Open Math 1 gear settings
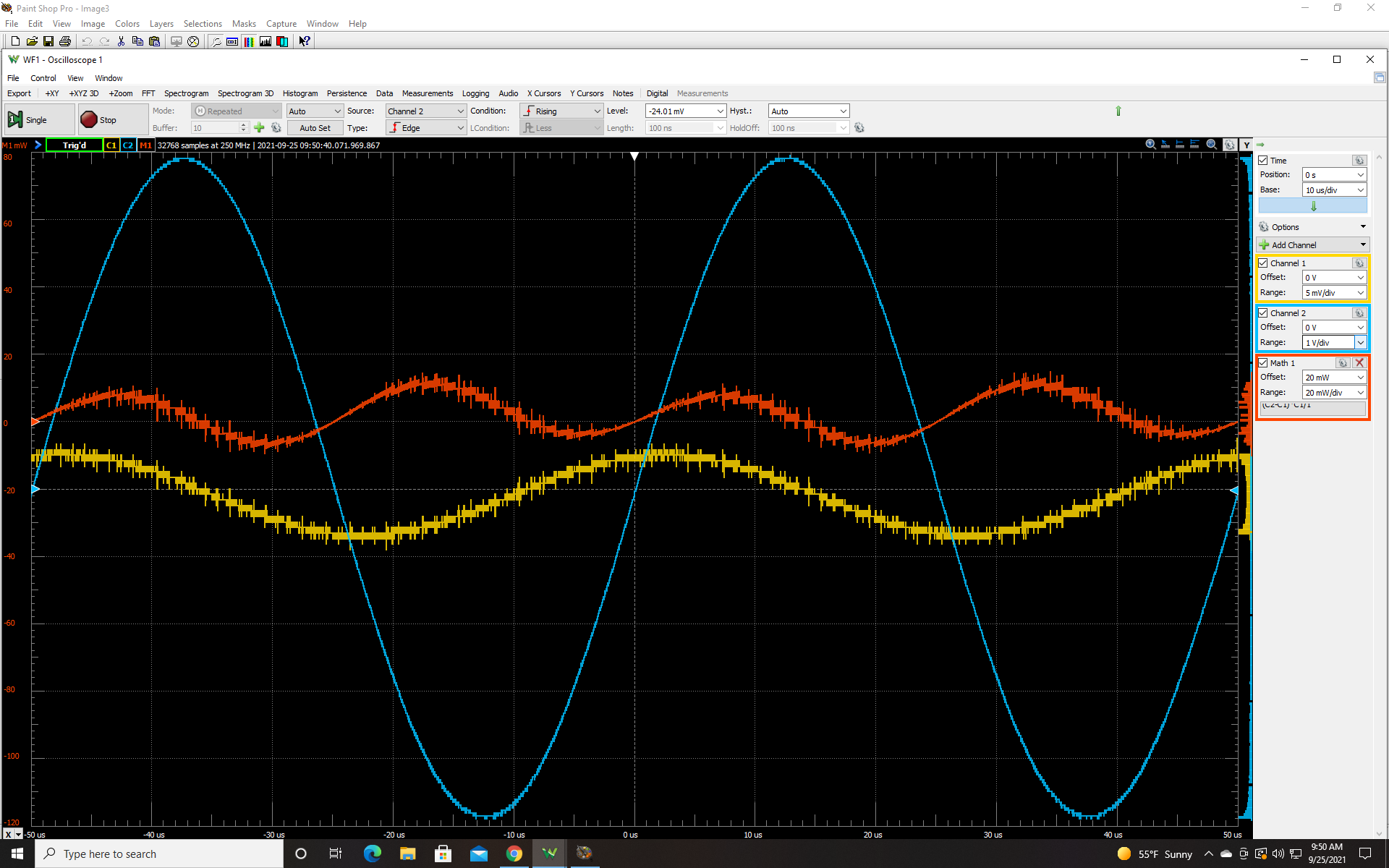The image size is (1389, 868). click(1343, 363)
